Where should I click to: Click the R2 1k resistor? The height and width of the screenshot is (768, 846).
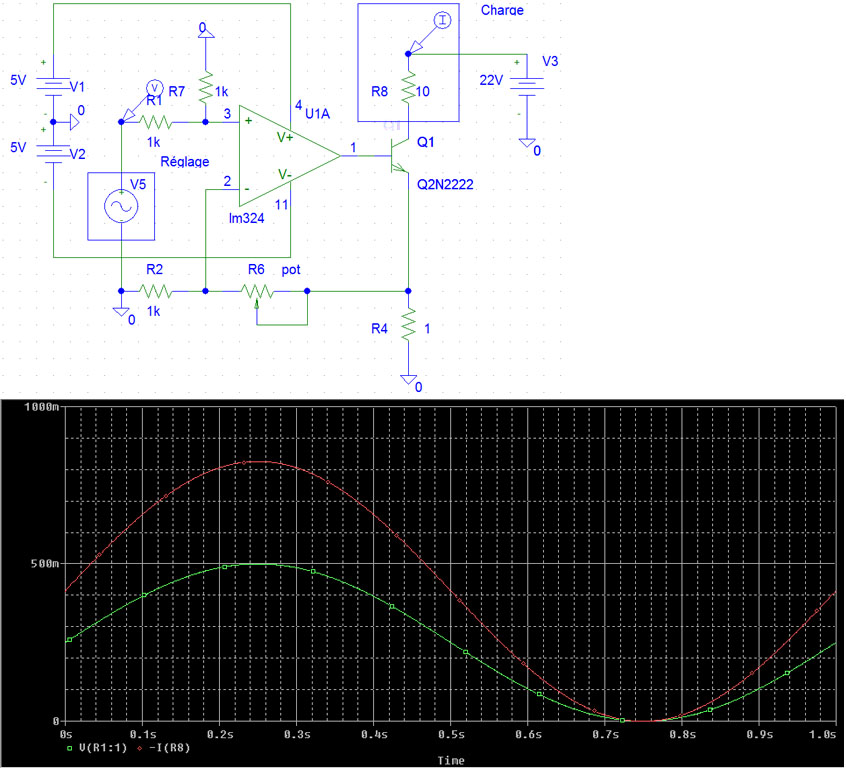pos(155,291)
